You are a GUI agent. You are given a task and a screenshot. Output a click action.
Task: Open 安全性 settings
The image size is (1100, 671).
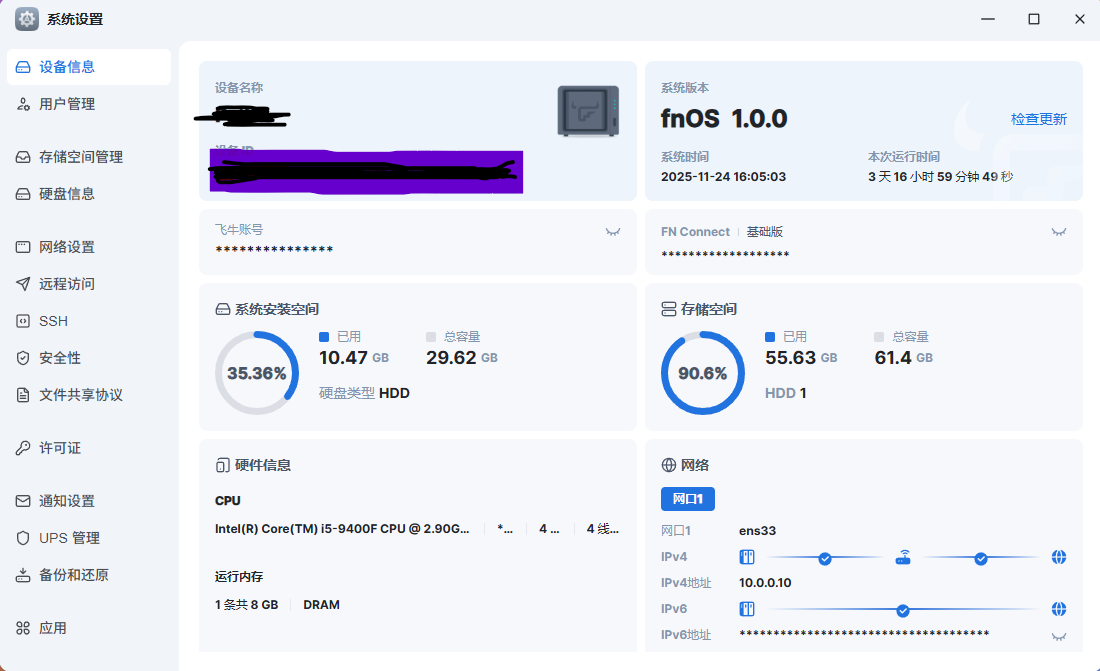coord(89,358)
